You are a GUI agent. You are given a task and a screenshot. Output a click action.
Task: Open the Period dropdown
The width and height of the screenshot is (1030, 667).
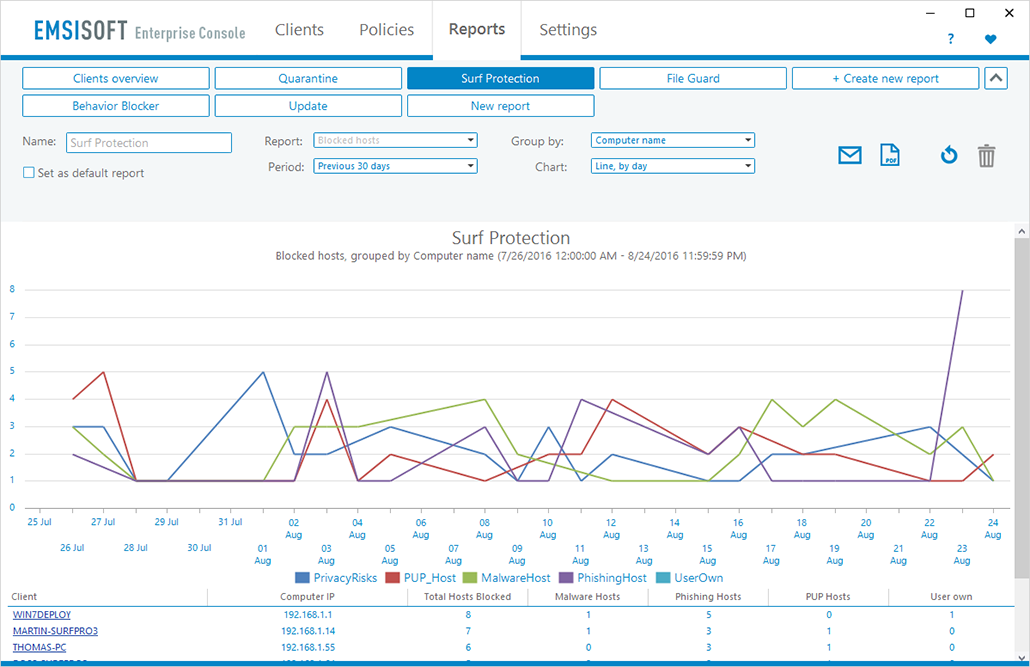point(395,166)
